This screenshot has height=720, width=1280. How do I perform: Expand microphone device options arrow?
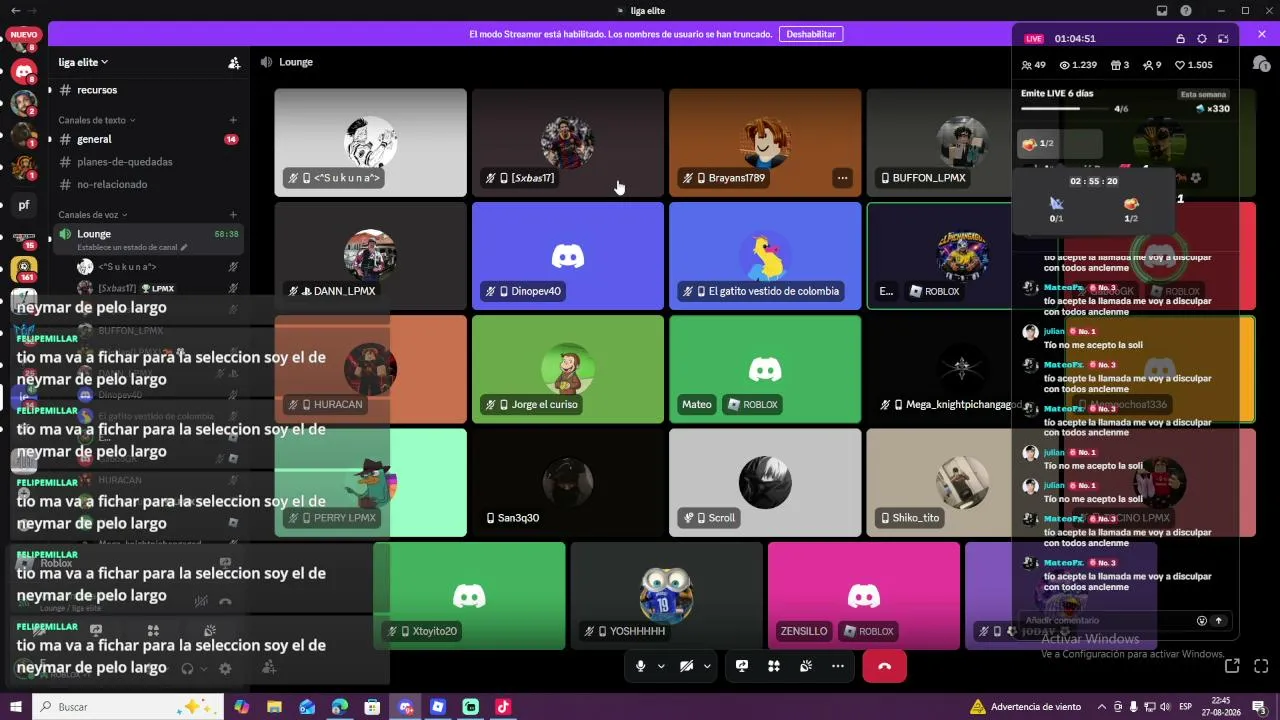point(661,666)
